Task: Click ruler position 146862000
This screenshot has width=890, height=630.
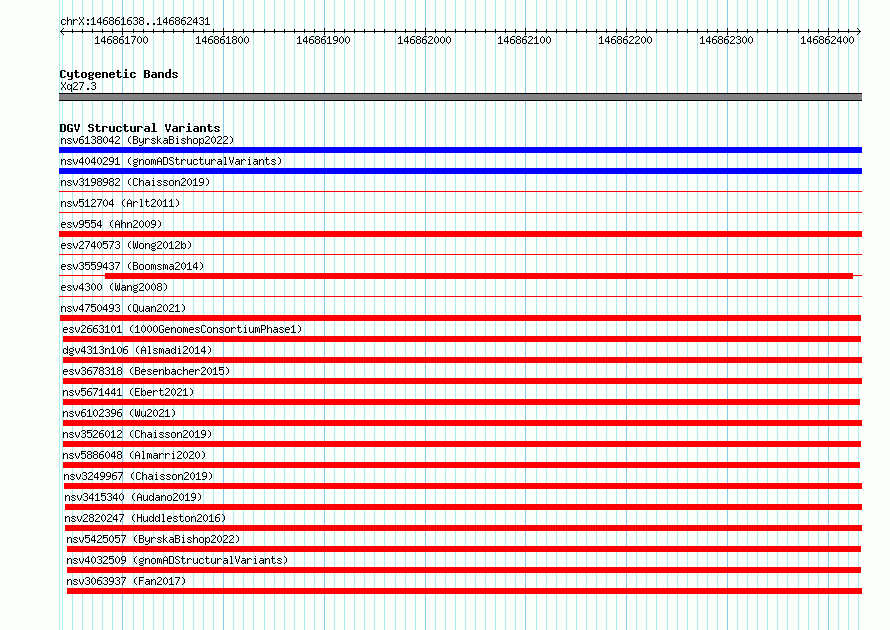Action: pyautogui.click(x=425, y=40)
